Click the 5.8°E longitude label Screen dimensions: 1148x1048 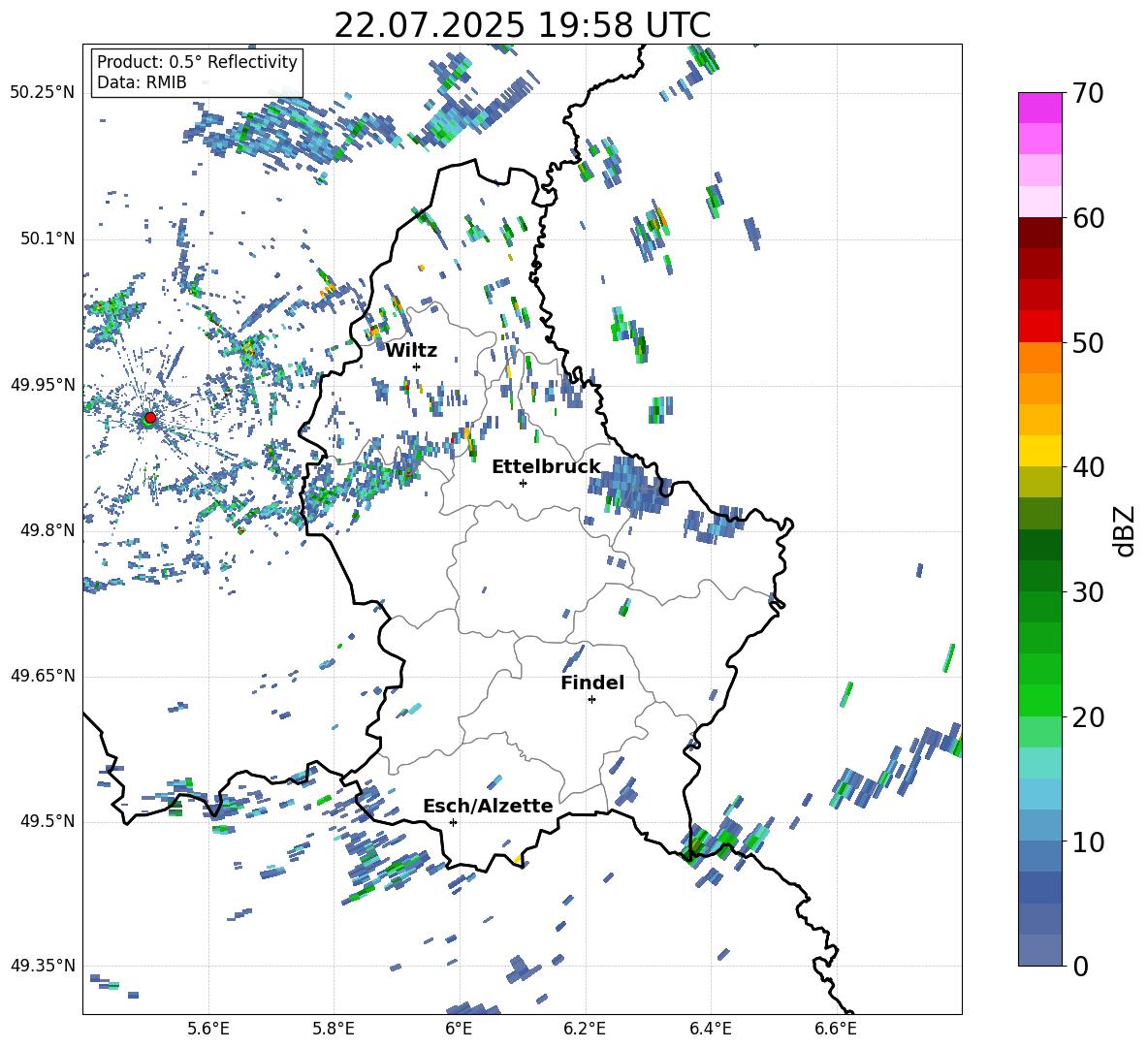[x=334, y=1029]
